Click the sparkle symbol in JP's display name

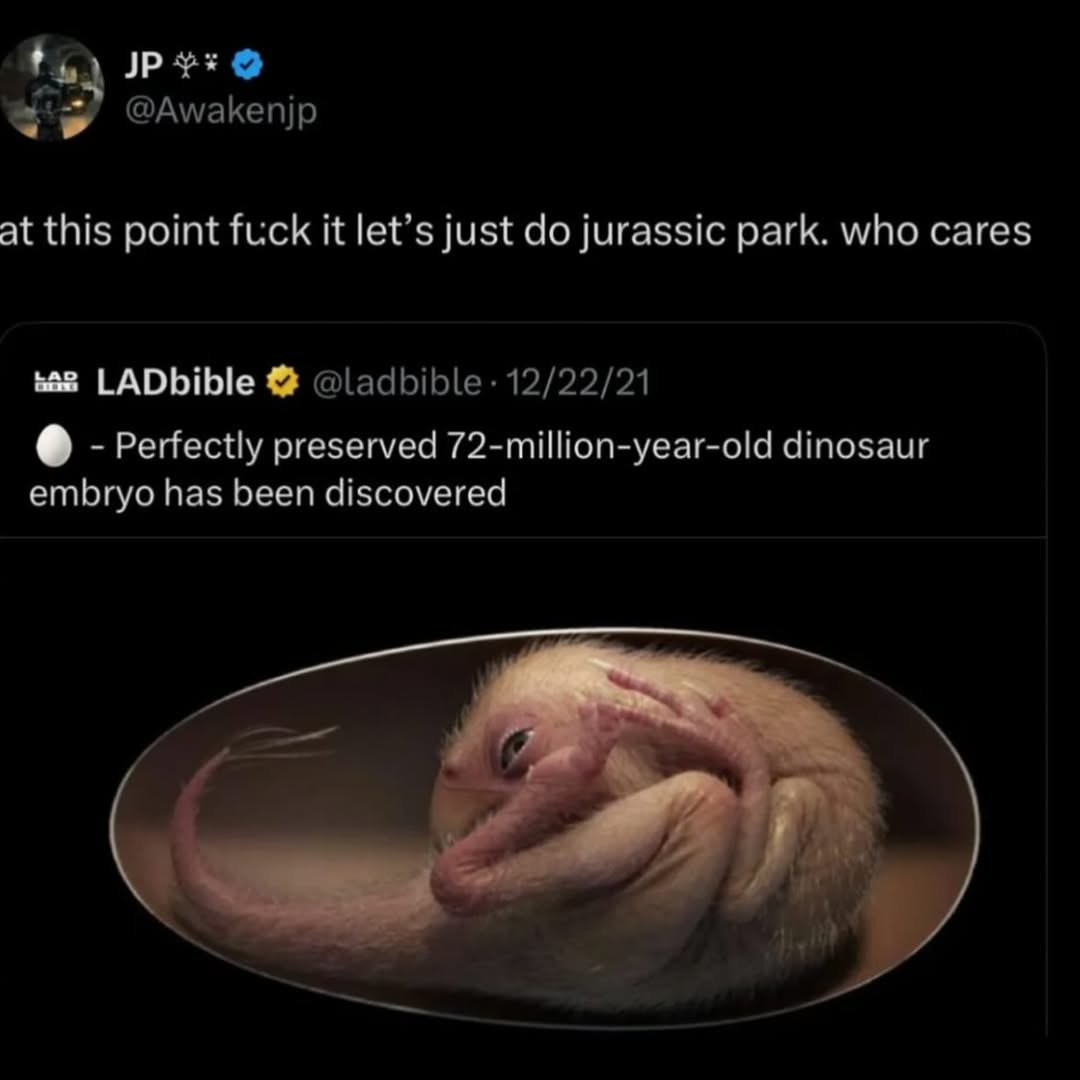pos(210,61)
